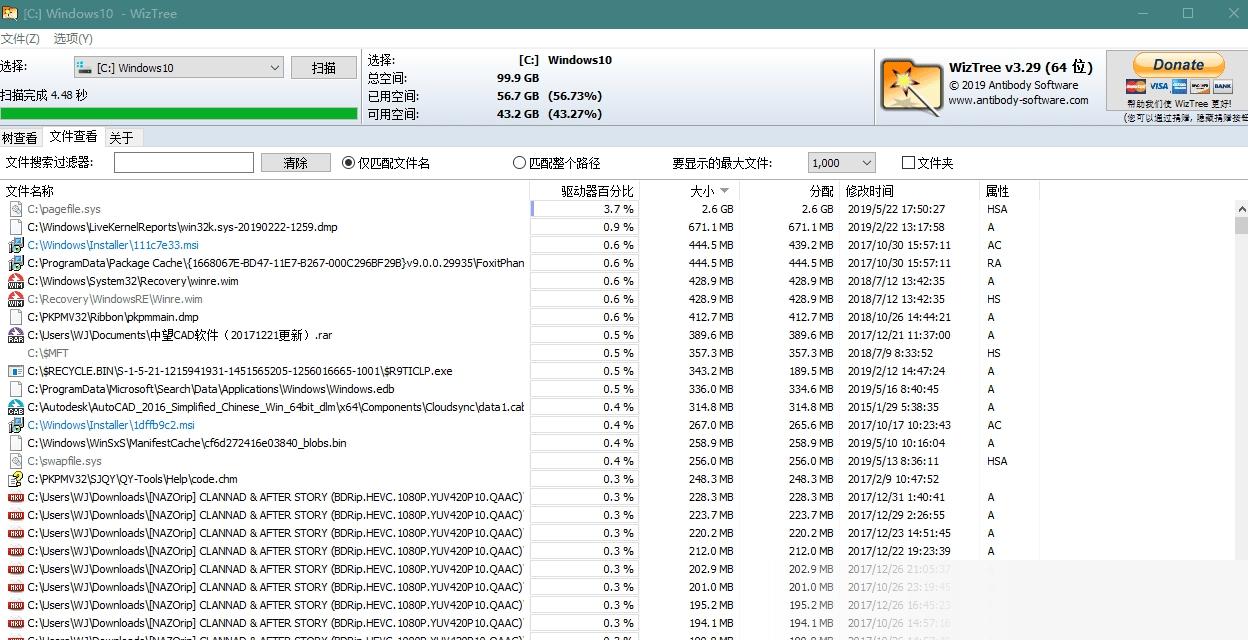1248x640 pixels.
Task: Sort by 文件名称 column header
Action: click(x=265, y=191)
